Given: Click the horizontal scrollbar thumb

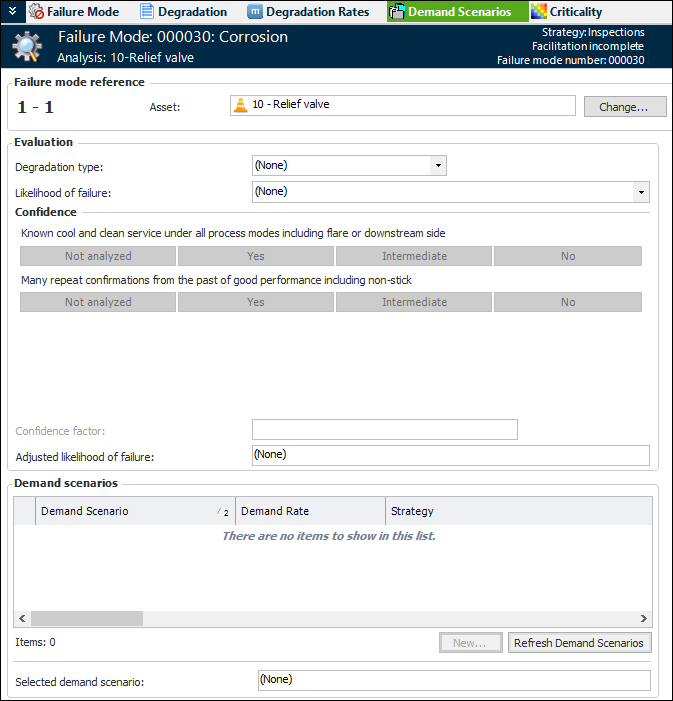Looking at the screenshot, I should coord(87,619).
